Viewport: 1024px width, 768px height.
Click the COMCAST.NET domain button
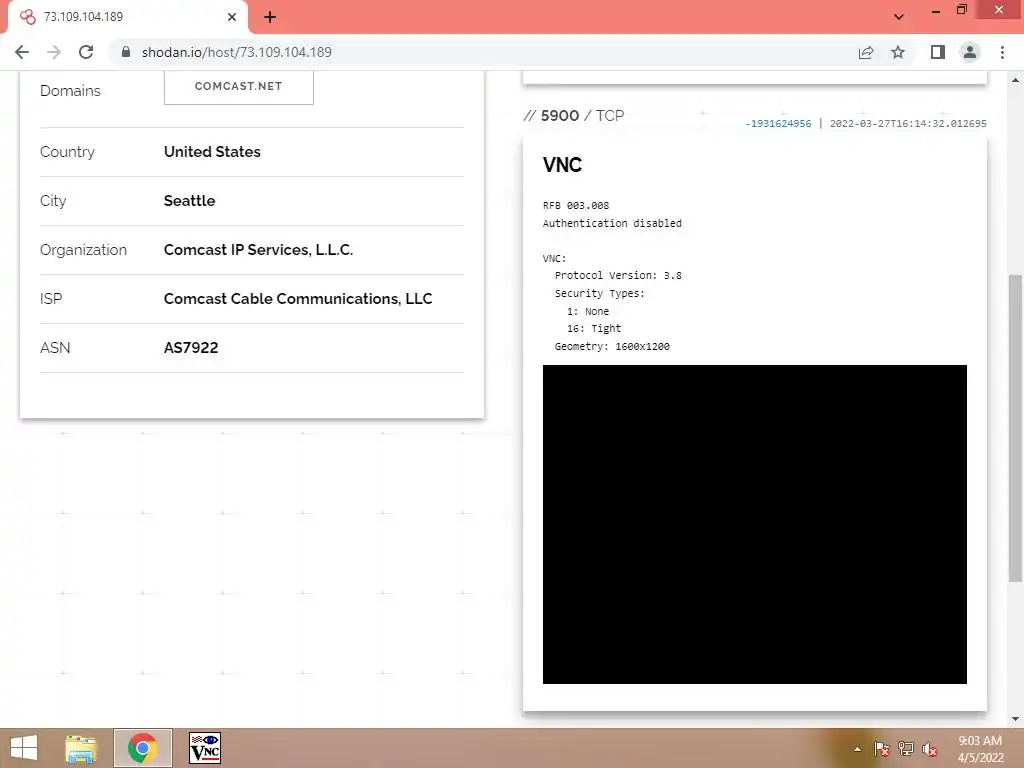click(238, 86)
